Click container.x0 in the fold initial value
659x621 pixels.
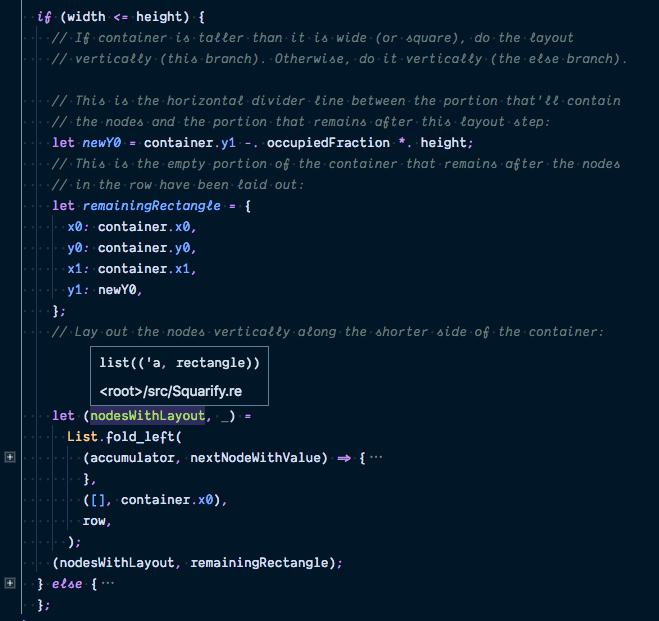pyautogui.click(x=167, y=500)
